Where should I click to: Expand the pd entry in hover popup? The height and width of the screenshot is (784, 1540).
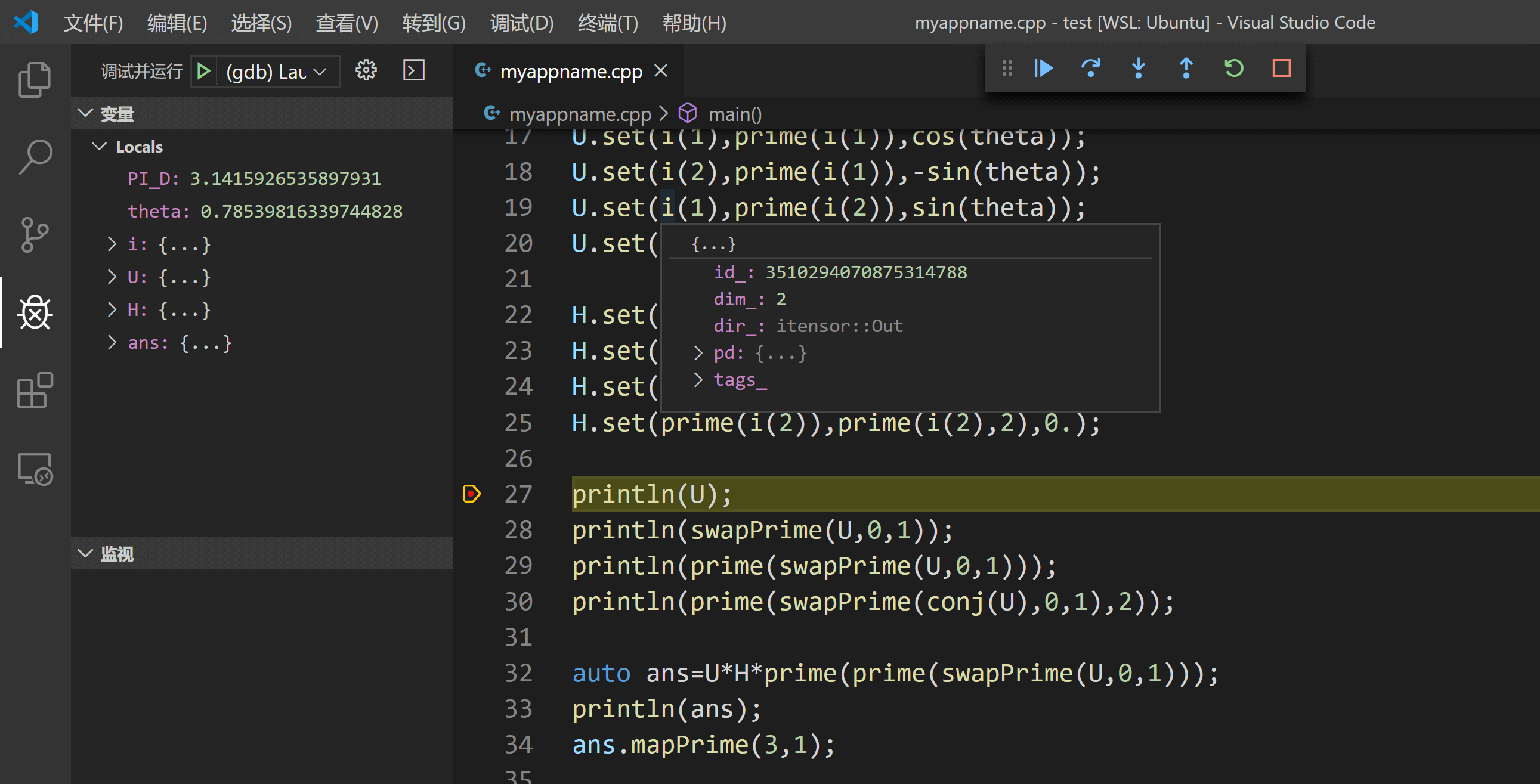point(698,354)
